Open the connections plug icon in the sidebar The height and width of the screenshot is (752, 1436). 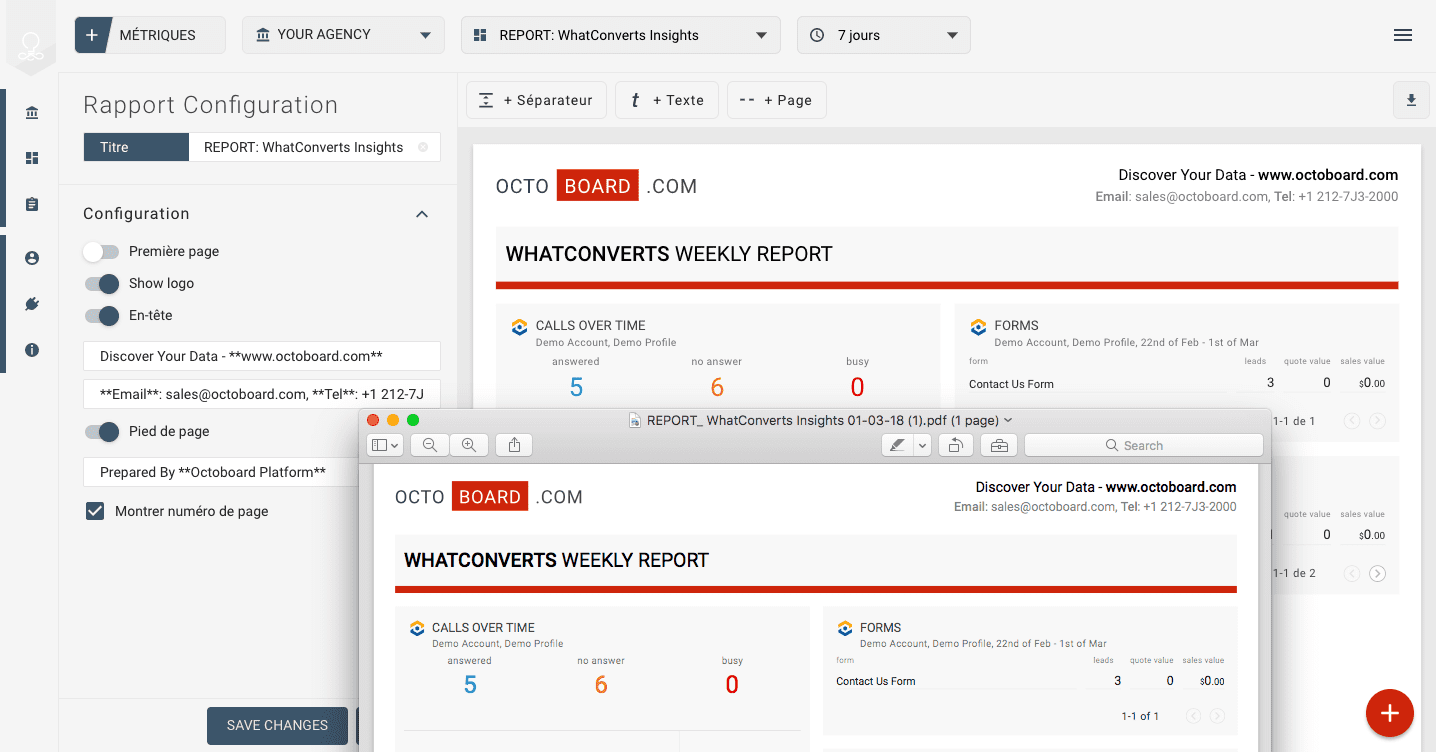click(x=32, y=304)
